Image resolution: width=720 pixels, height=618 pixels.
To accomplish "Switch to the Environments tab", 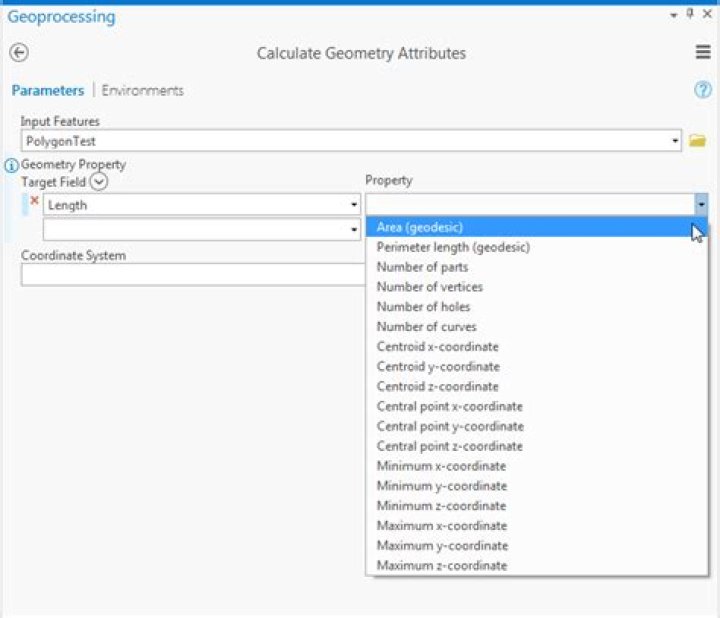I will pyautogui.click(x=143, y=90).
